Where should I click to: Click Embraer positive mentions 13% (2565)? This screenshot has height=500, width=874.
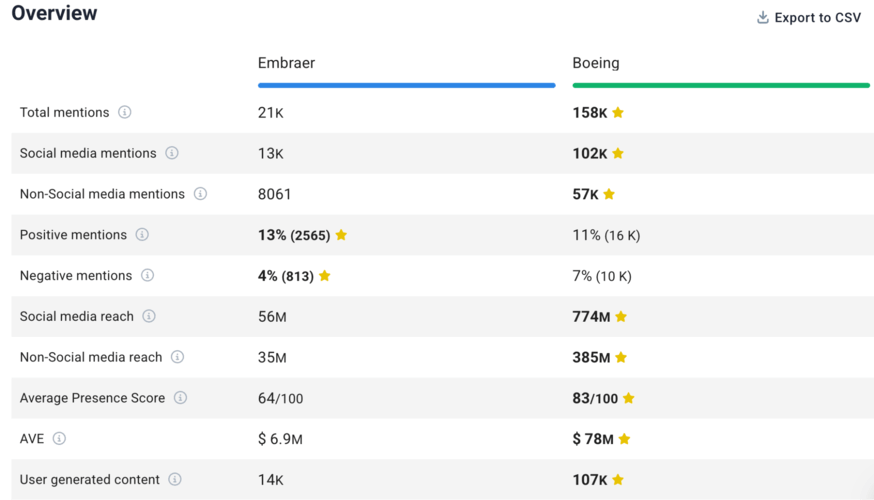294,235
